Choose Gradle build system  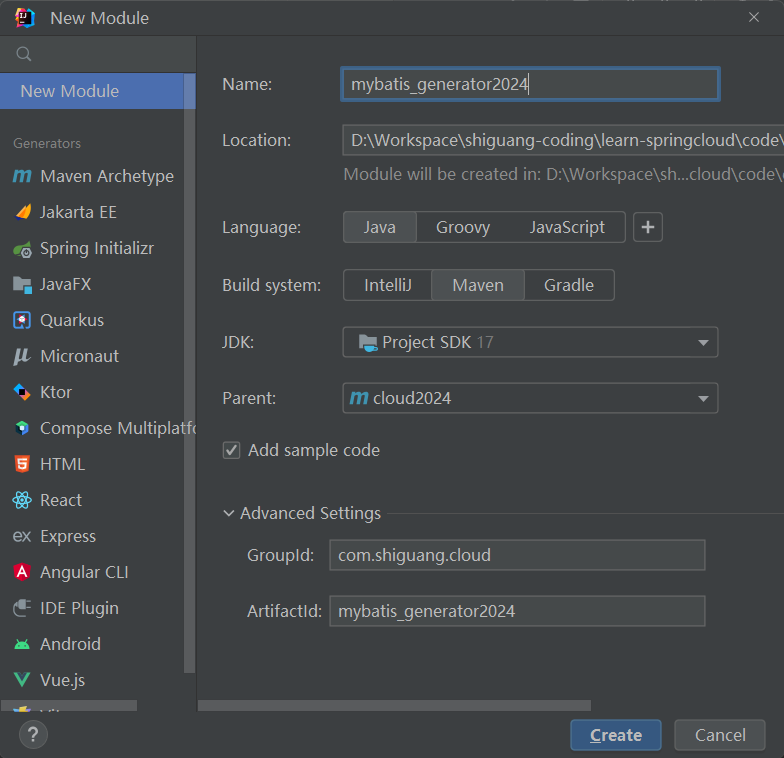point(569,285)
